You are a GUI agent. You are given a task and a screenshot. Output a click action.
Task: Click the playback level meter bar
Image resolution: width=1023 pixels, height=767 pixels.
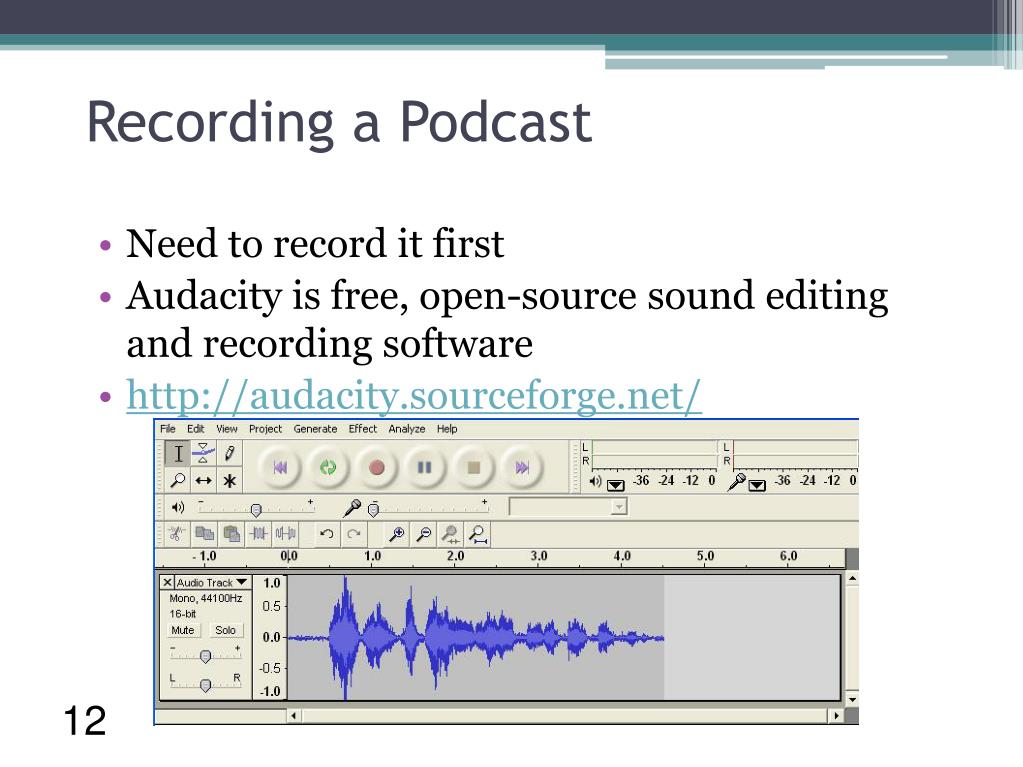tap(654, 454)
